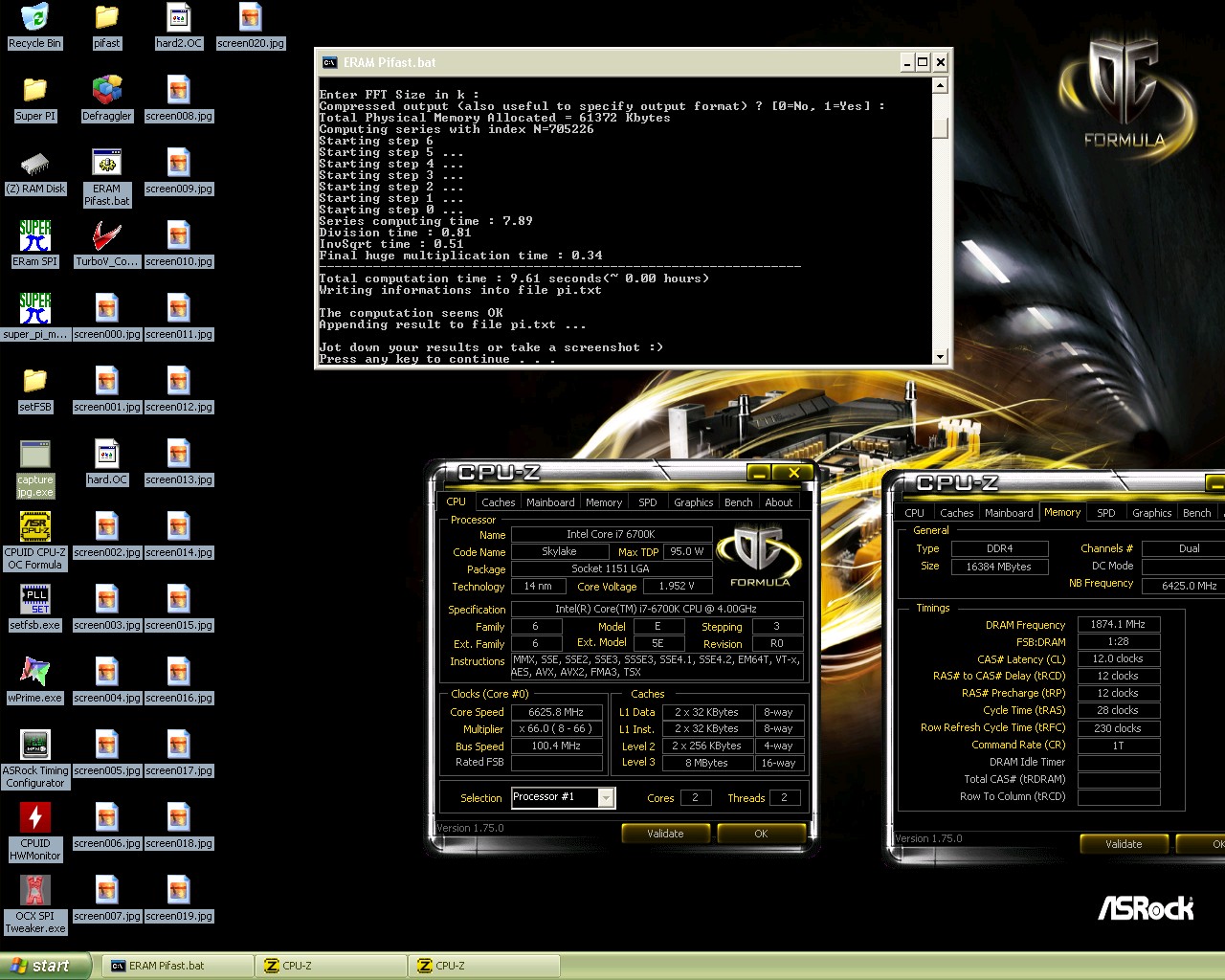This screenshot has height=980, width=1225.
Task: Launch CPUID HWMonitor desktop icon
Action: pyautogui.click(x=35, y=832)
